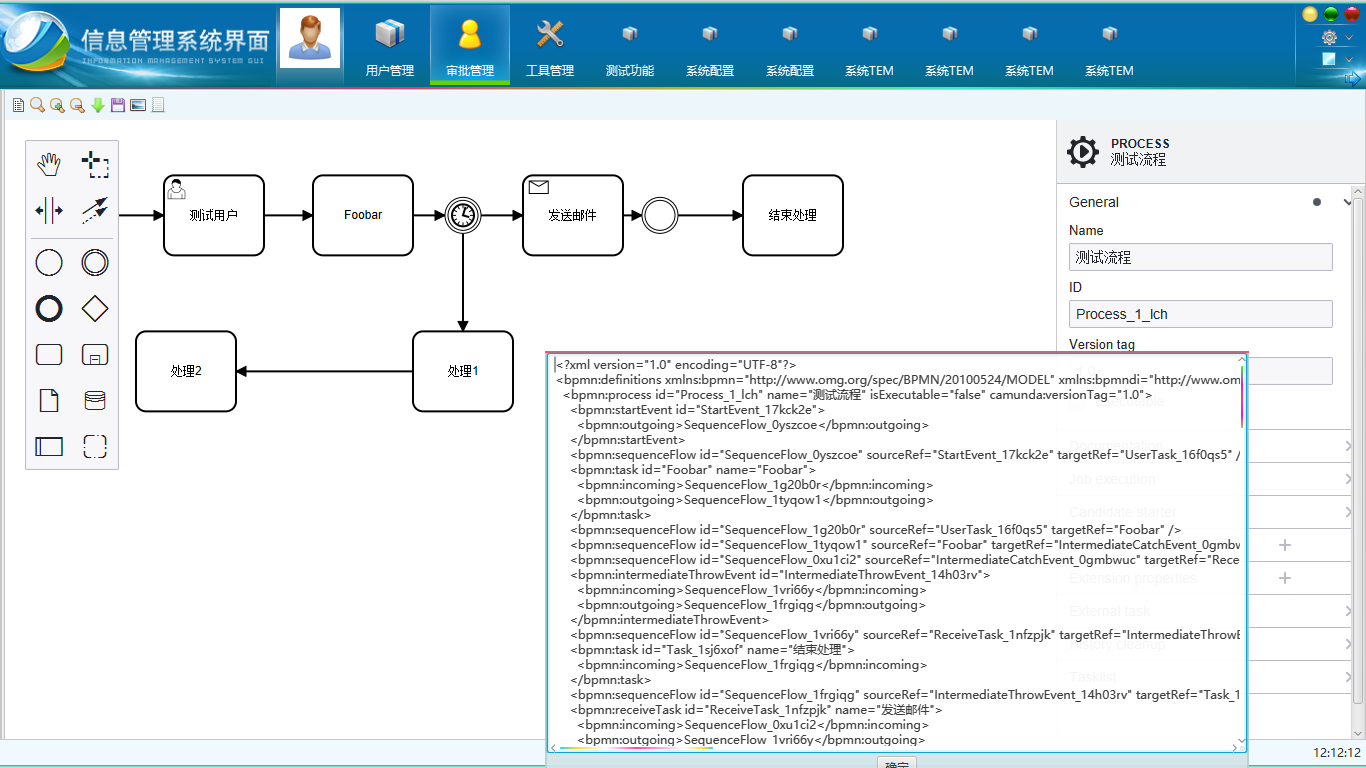
Task: Pick the pool/participant shape in palette
Action: (x=49, y=447)
